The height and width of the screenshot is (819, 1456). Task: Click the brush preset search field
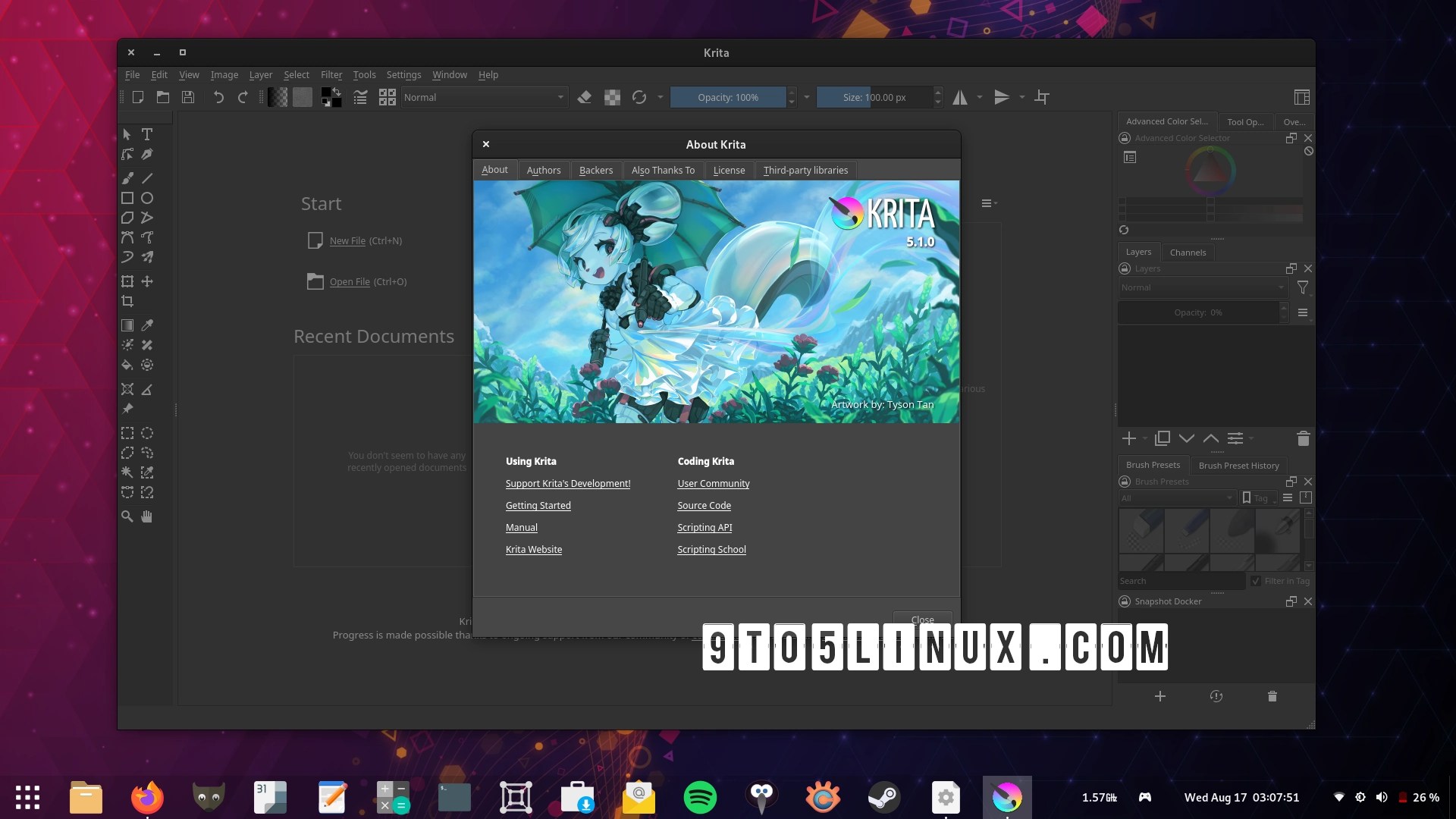click(x=1181, y=580)
